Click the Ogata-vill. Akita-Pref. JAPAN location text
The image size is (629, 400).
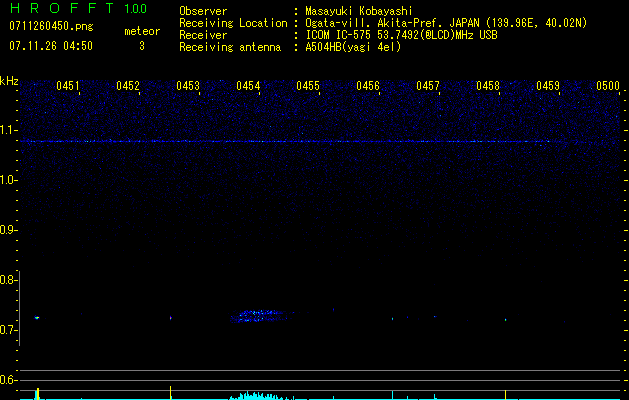[x=446, y=23]
